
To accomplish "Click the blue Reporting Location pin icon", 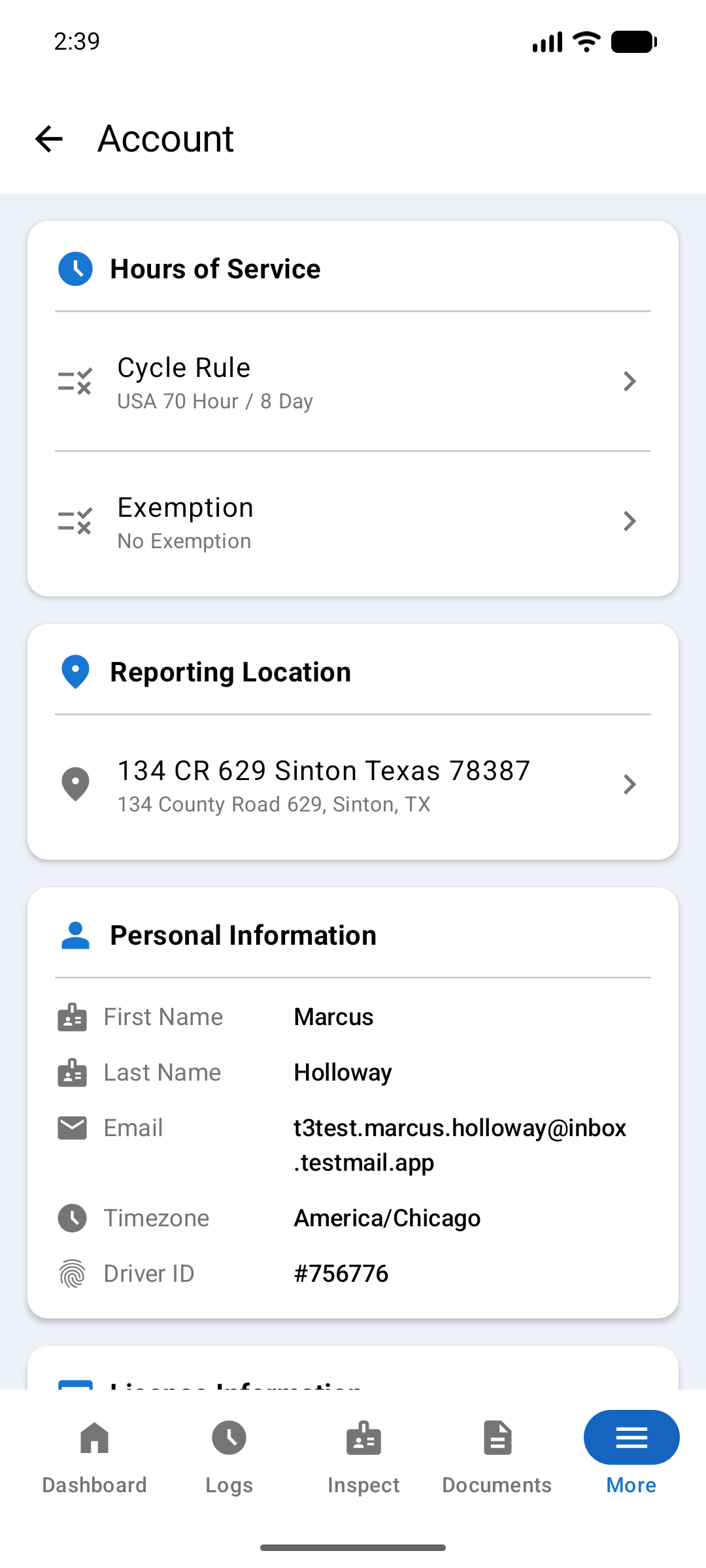I will tap(75, 672).
